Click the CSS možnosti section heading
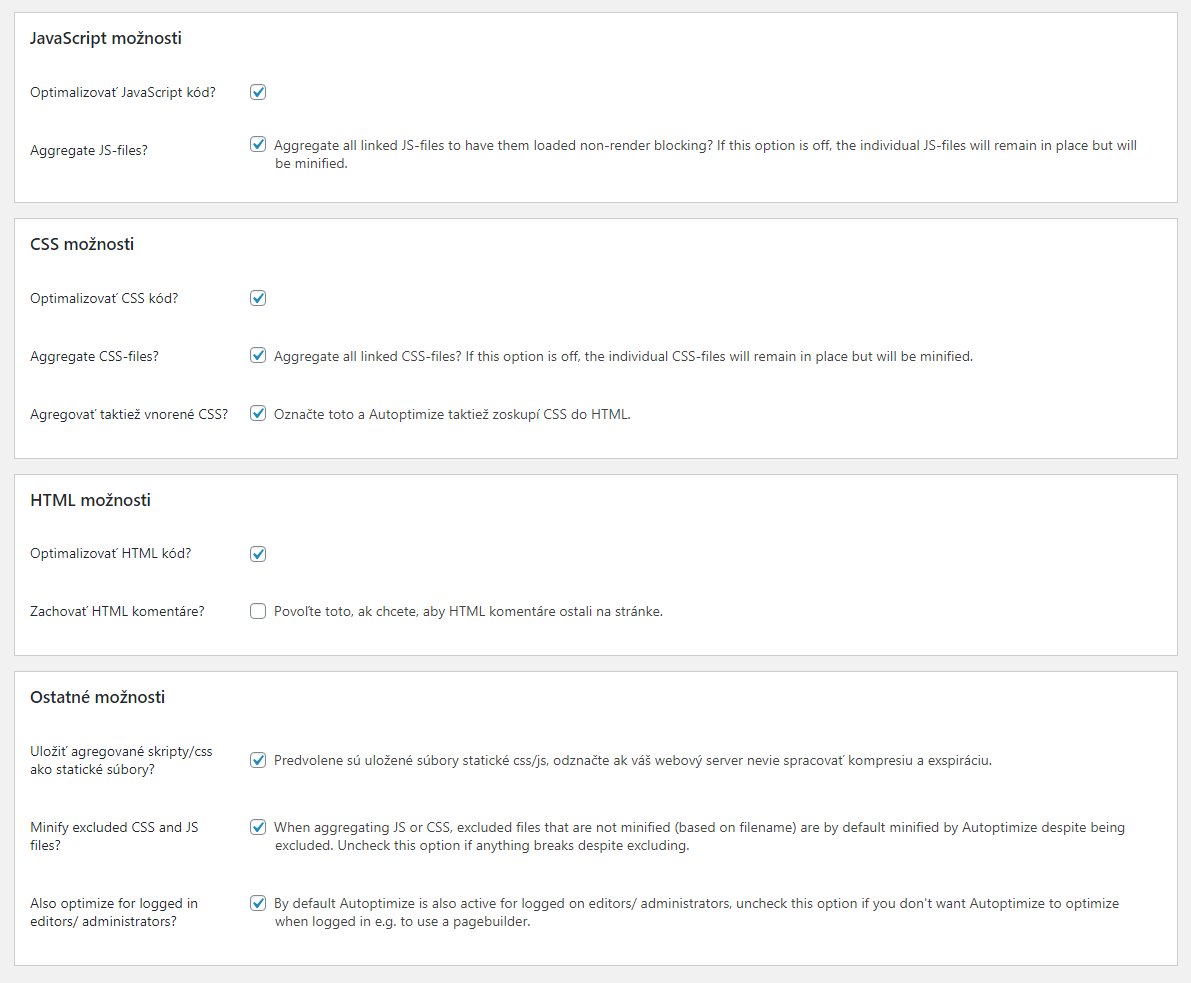The width and height of the screenshot is (1191, 983). (82, 244)
